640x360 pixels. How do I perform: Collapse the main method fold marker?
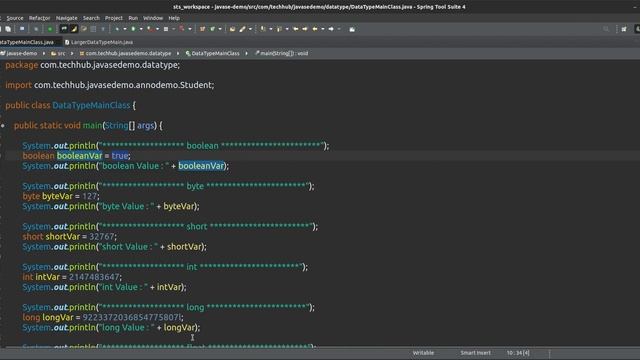click(x=3, y=126)
